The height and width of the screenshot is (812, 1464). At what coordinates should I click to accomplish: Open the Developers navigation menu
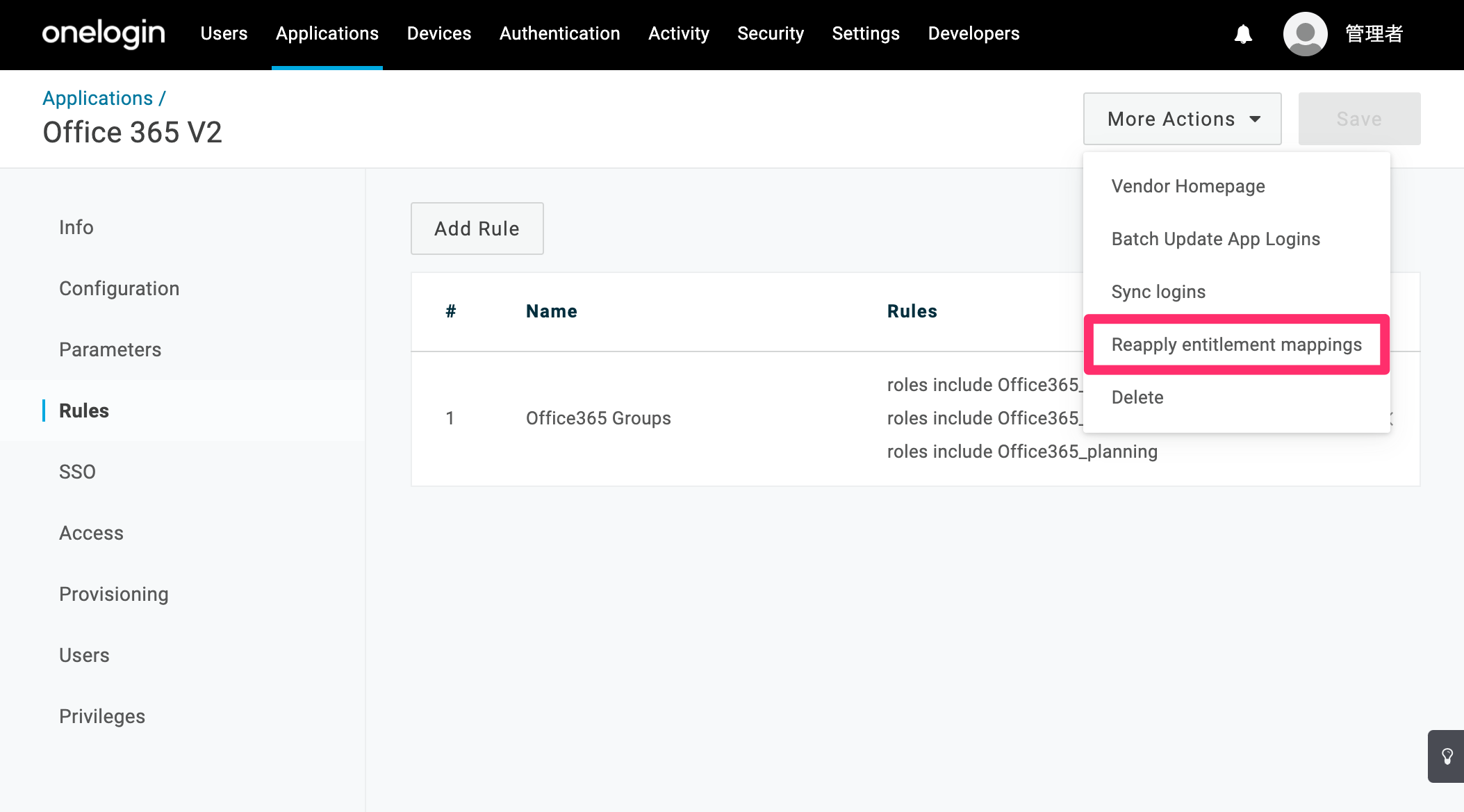pyautogui.click(x=973, y=33)
